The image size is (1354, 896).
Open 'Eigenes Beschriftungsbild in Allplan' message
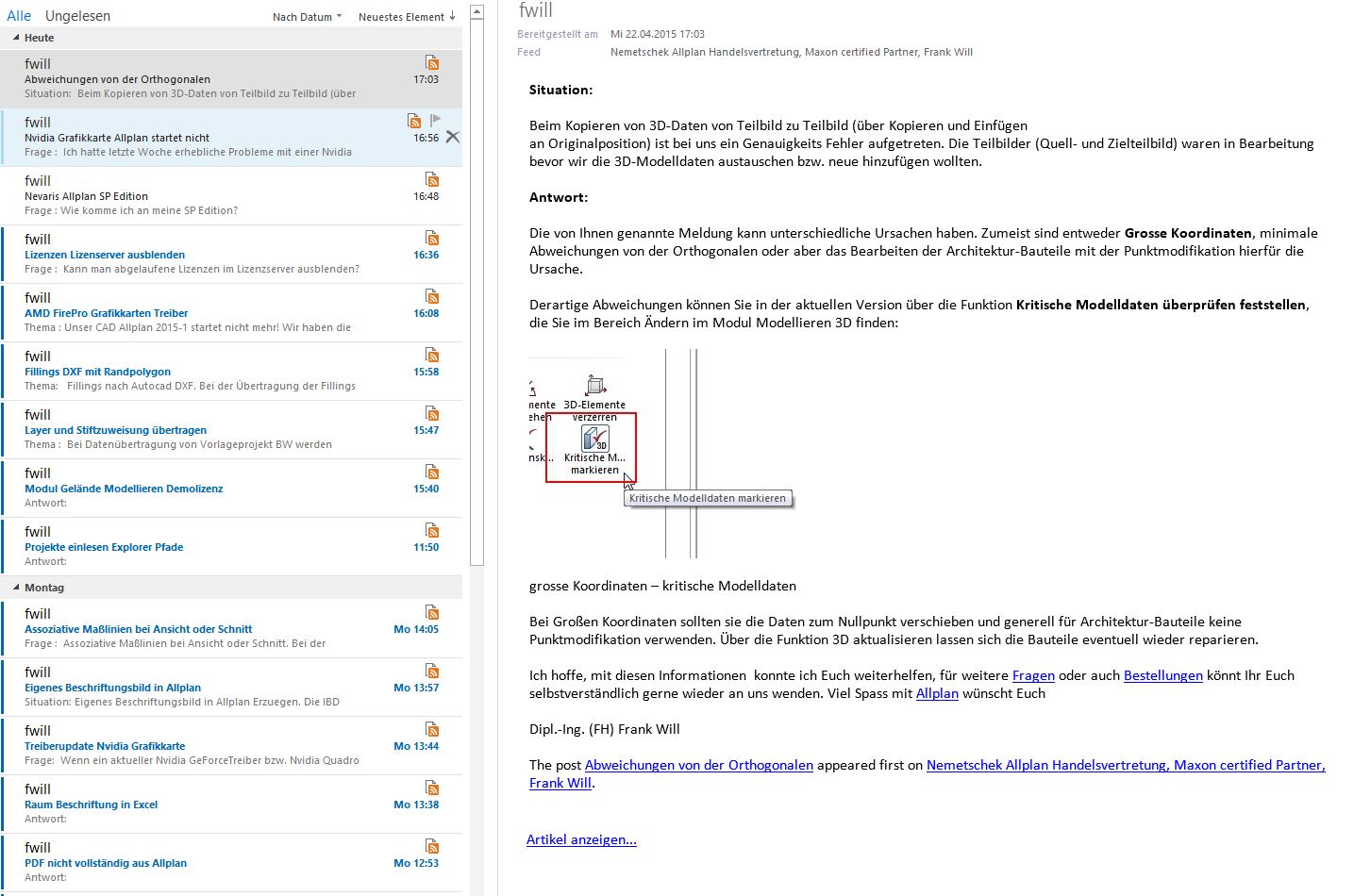pyautogui.click(x=231, y=688)
